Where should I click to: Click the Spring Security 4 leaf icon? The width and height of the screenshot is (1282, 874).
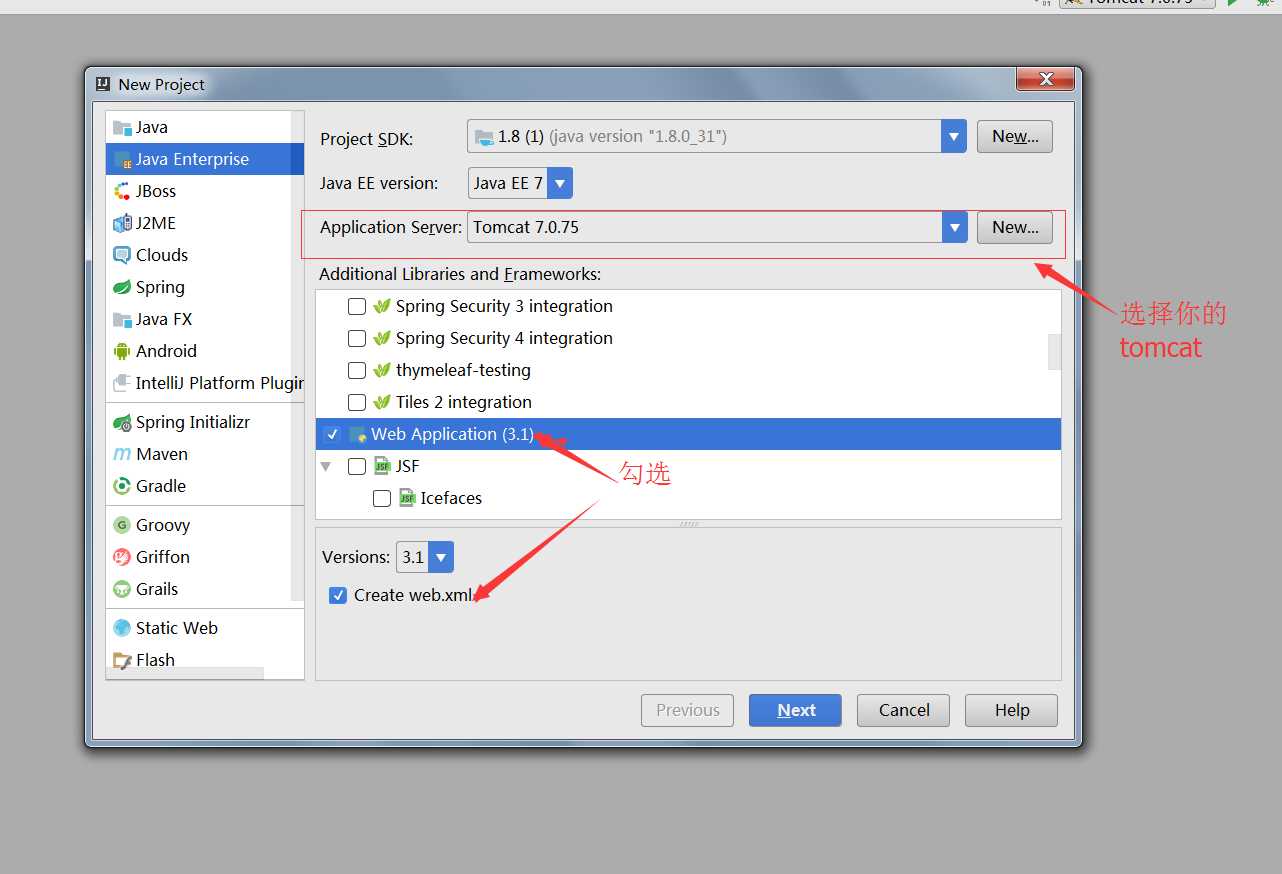(381, 338)
